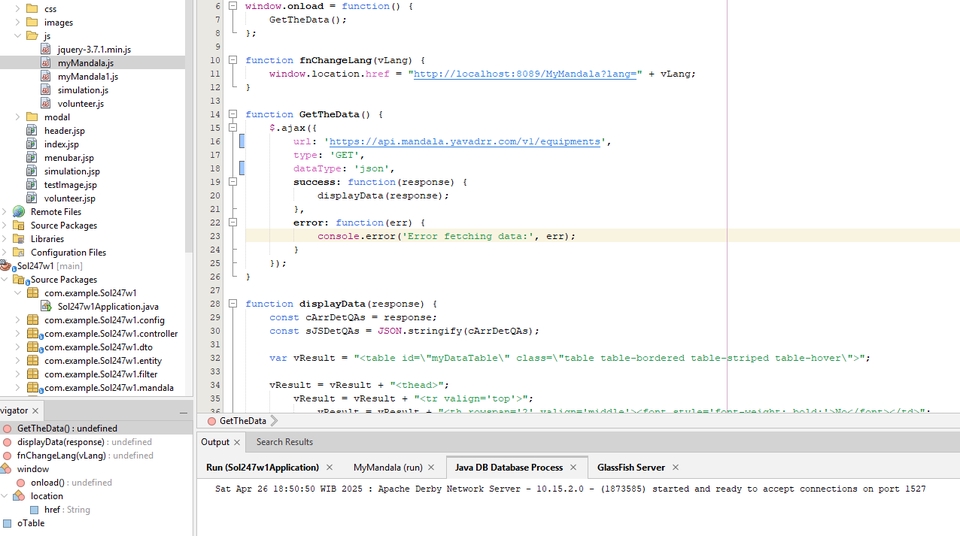Click the oTable variable icon in Navigator
Viewport: 960px width, 536px height.
click(x=7, y=523)
